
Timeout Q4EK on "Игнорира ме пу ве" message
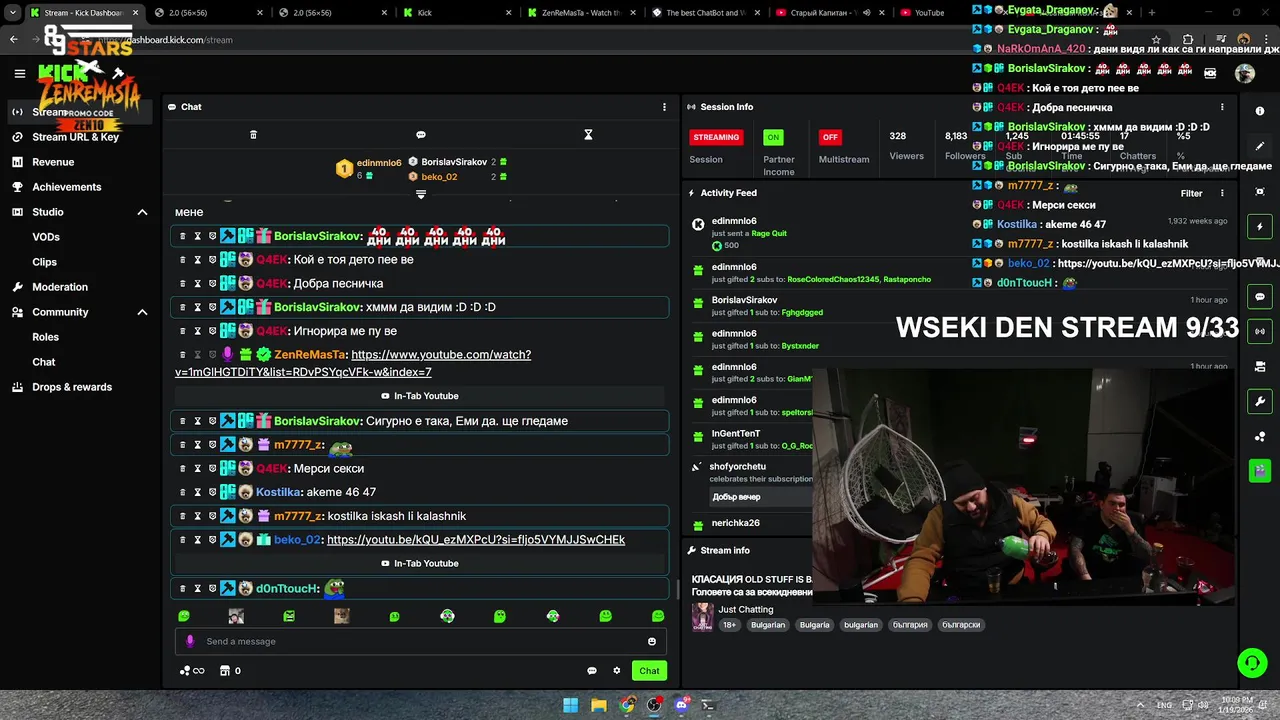[x=197, y=331]
